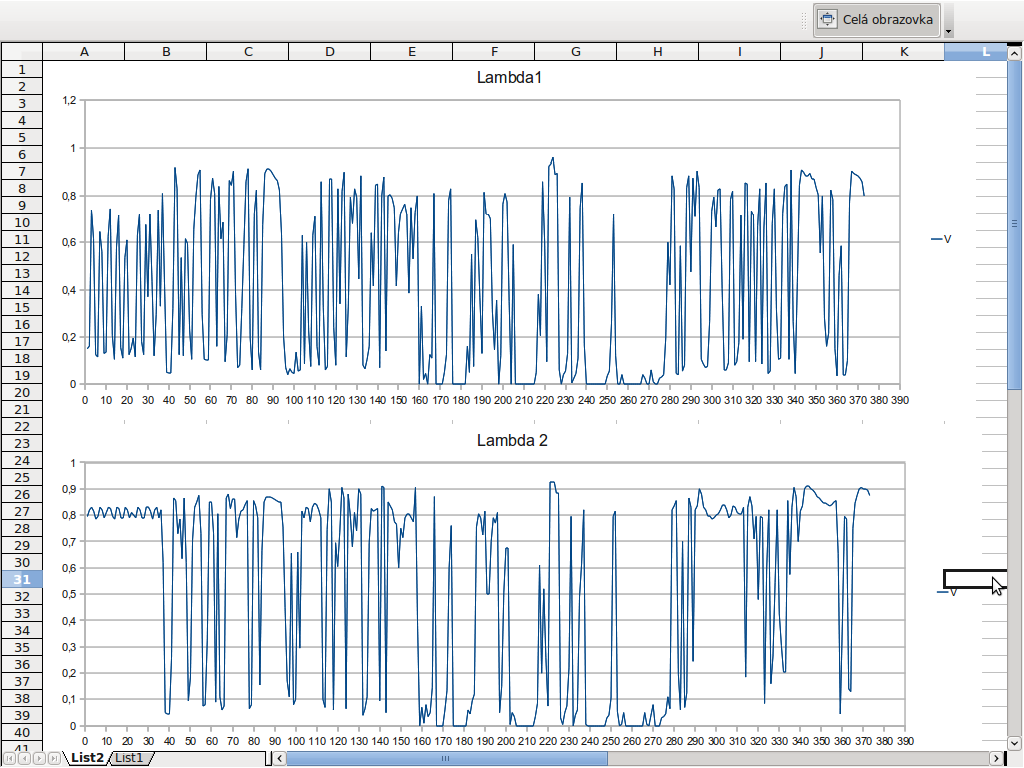
Task: Click the vertical scrollbar thumb
Action: click(x=1015, y=224)
